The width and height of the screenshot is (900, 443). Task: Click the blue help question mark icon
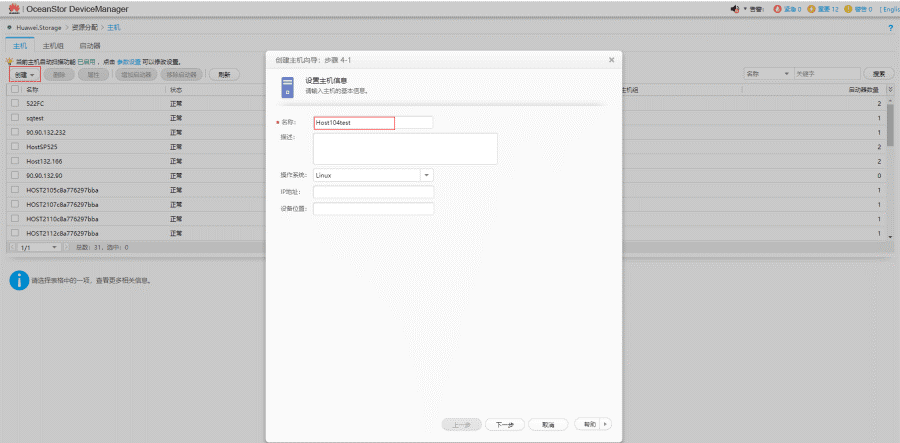[890, 28]
